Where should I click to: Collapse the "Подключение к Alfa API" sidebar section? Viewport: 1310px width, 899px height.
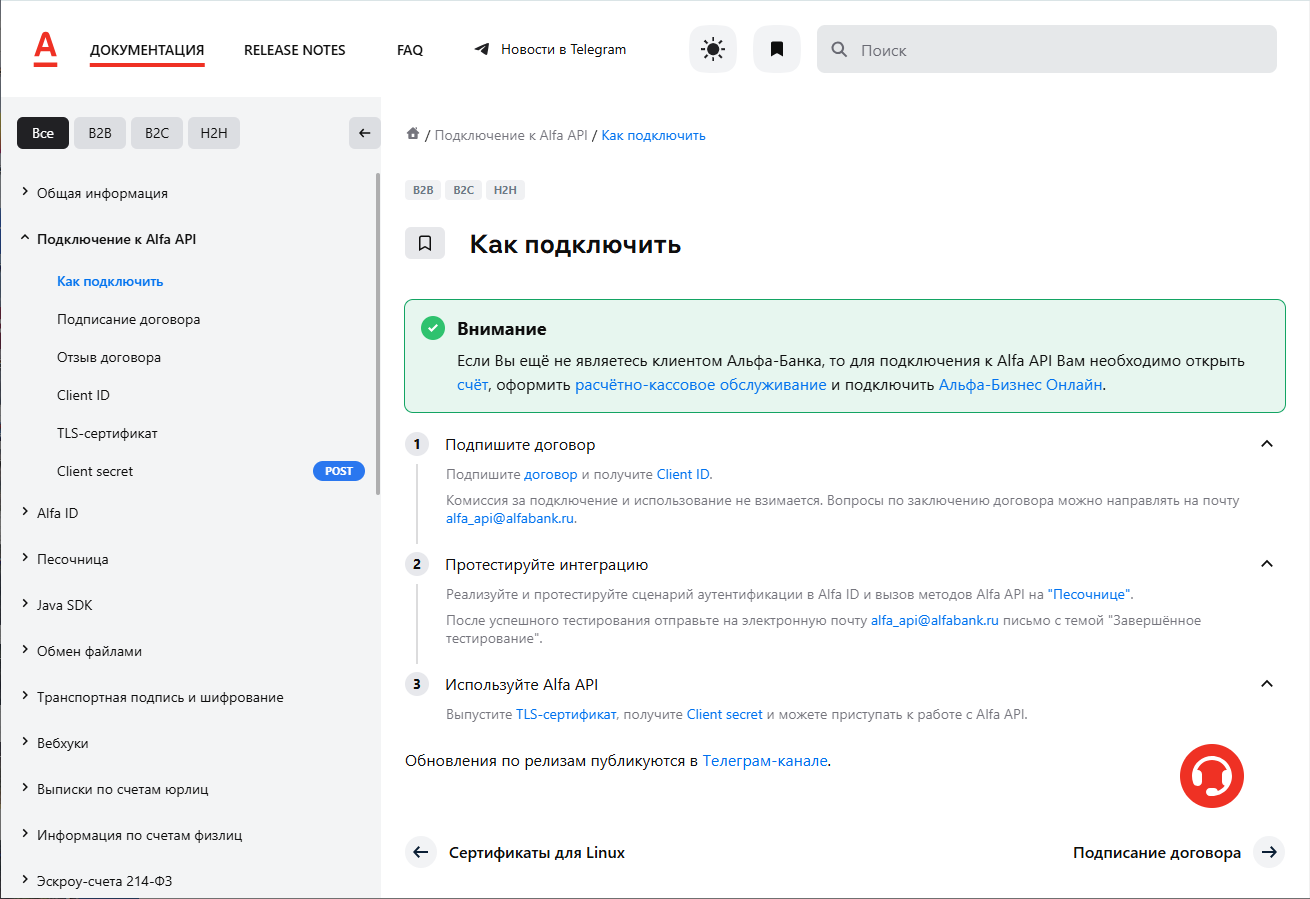click(x=26, y=239)
